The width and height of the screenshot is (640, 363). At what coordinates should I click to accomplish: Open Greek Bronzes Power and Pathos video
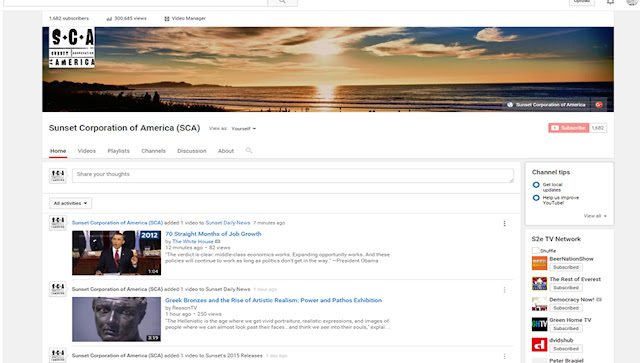(x=273, y=300)
